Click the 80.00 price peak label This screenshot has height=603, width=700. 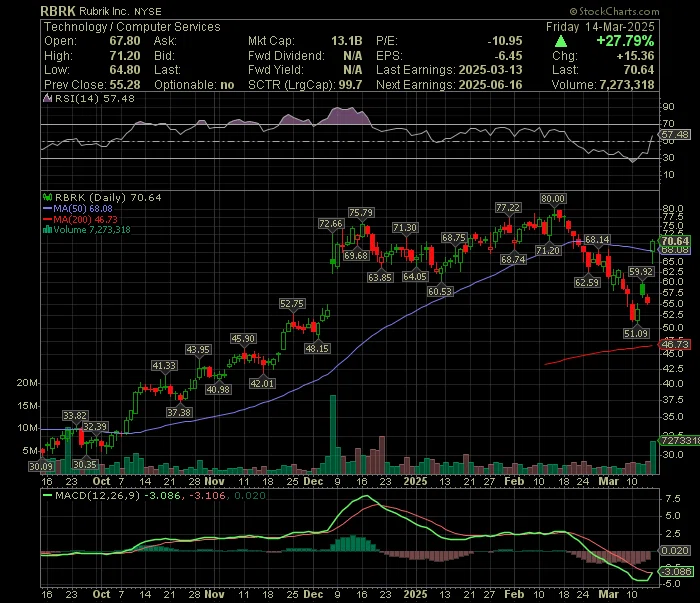[553, 199]
